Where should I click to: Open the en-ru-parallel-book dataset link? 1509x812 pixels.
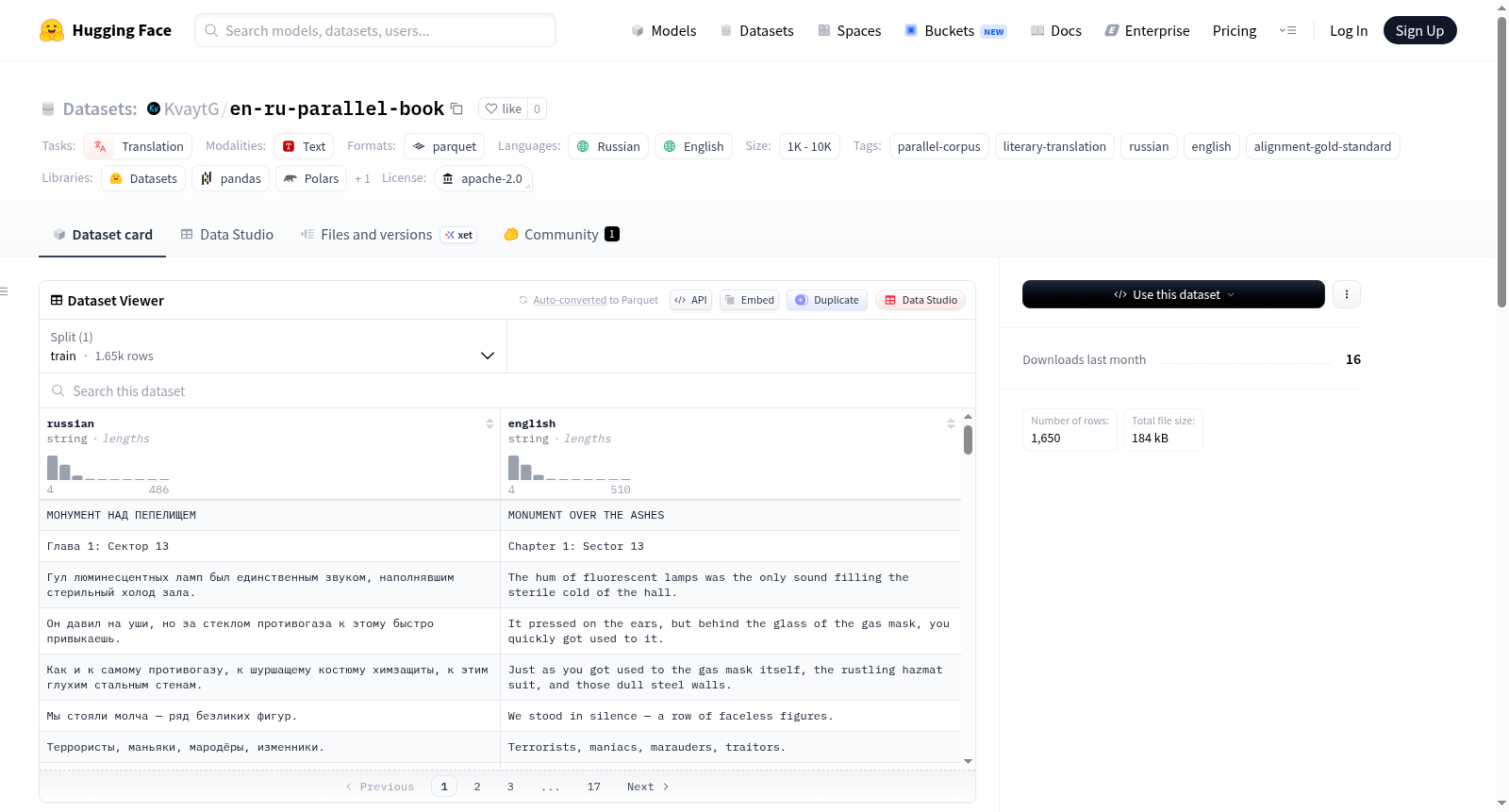pos(337,108)
